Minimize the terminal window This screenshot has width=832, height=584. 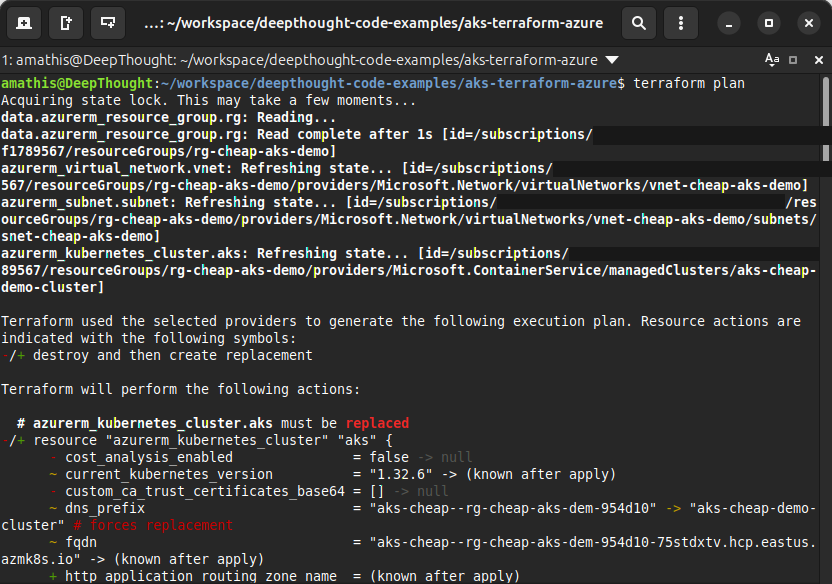[729, 24]
